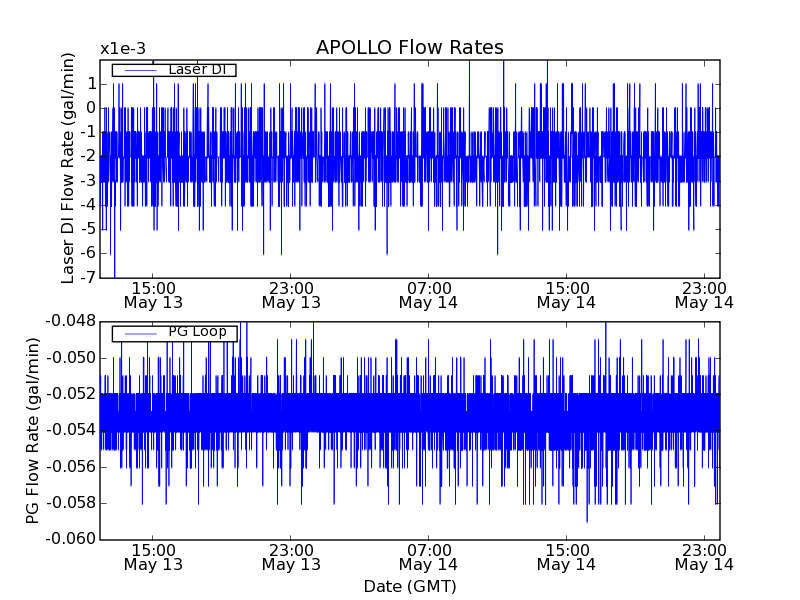Click the Date (GMT) x-axis label
Image resolution: width=800 pixels, height=600 pixels.
click(409, 586)
